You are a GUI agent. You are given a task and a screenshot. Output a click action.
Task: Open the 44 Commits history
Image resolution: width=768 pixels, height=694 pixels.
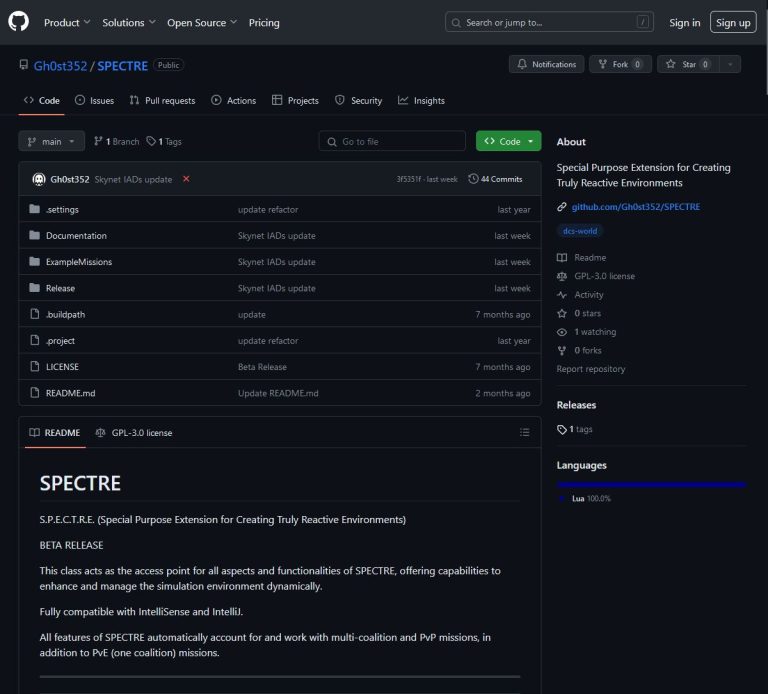(495, 179)
